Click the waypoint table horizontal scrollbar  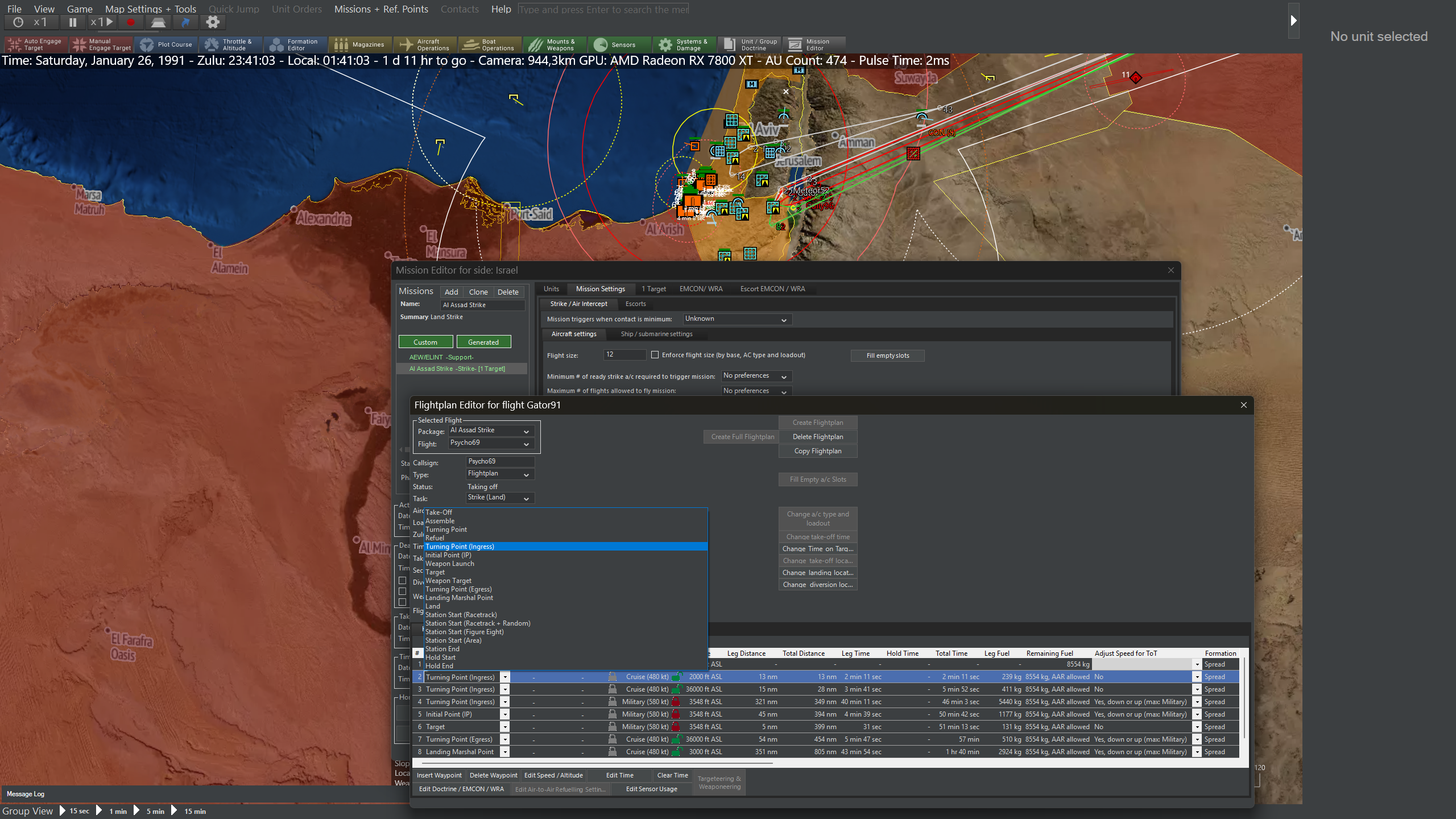[596, 763]
